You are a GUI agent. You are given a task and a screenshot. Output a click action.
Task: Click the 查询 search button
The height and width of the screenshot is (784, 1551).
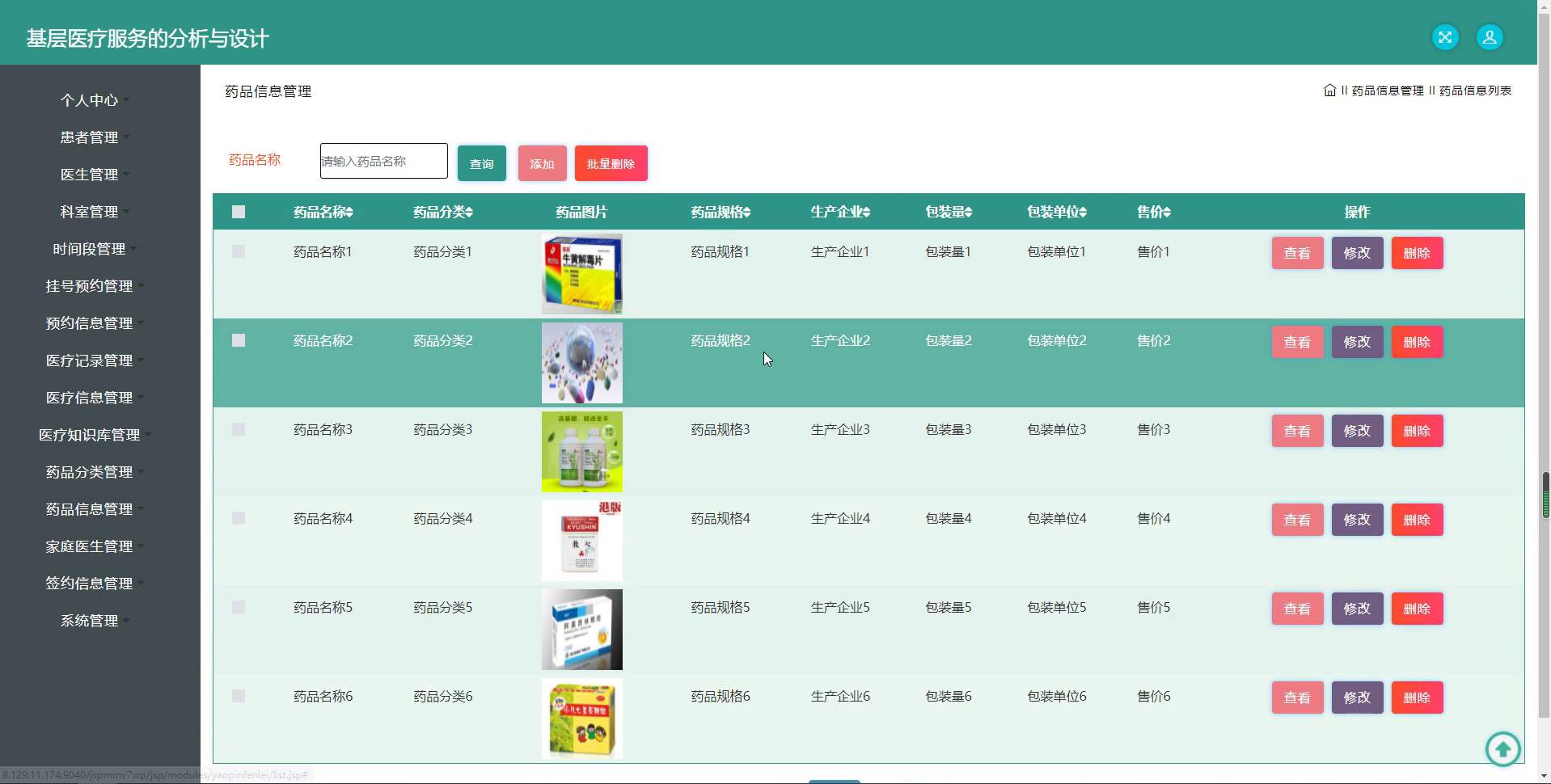482,163
